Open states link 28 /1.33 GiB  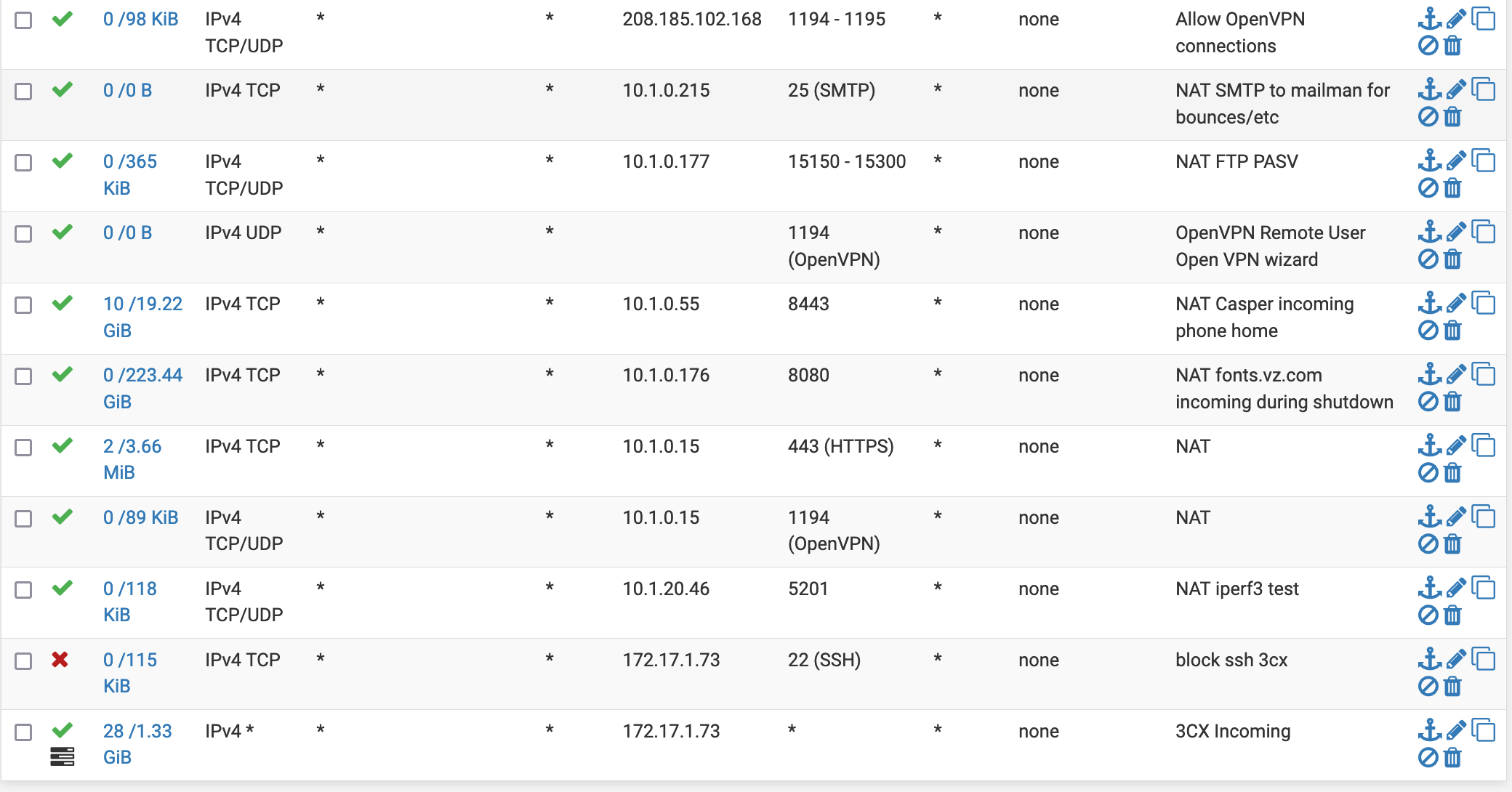tap(137, 744)
